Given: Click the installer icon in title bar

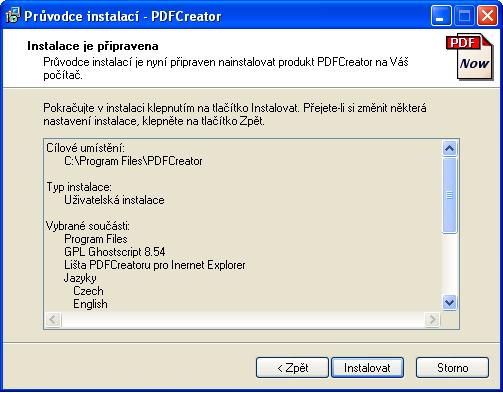Looking at the screenshot, I should click(x=13, y=16).
